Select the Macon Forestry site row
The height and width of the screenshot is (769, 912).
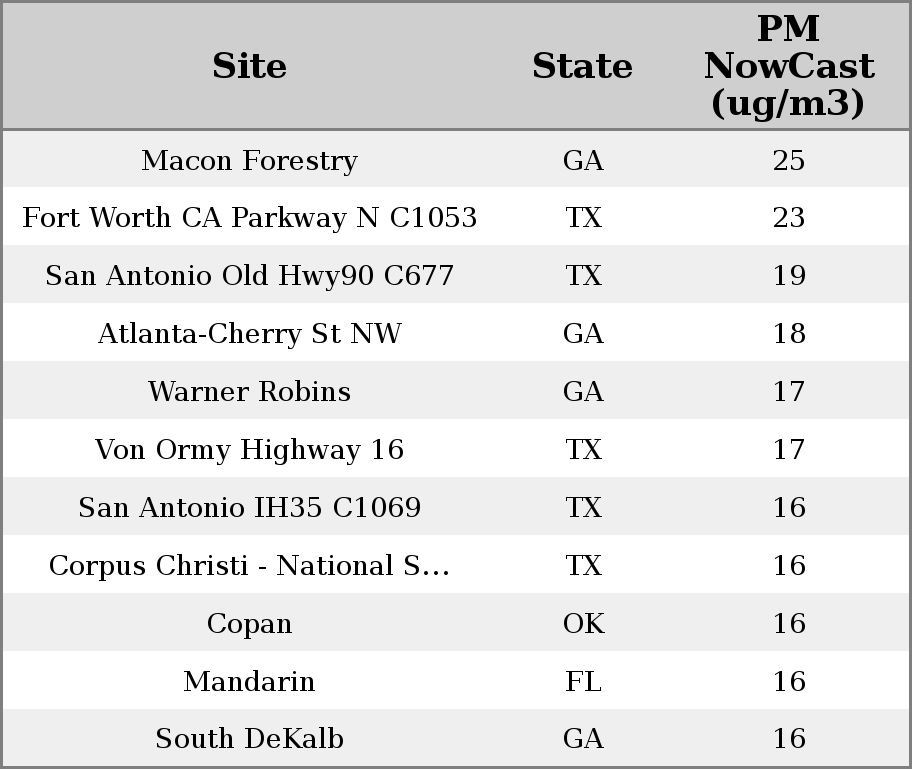tap(249, 160)
